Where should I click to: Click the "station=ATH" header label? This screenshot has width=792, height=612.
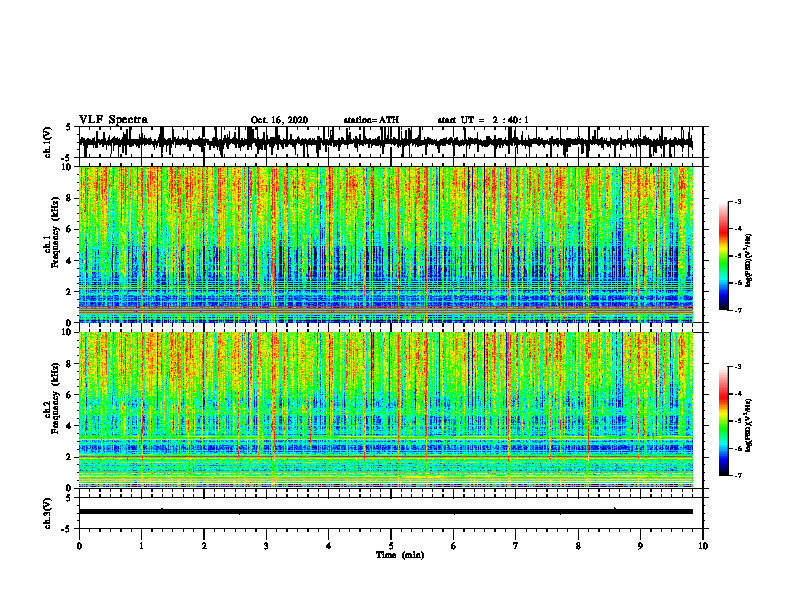(371, 120)
